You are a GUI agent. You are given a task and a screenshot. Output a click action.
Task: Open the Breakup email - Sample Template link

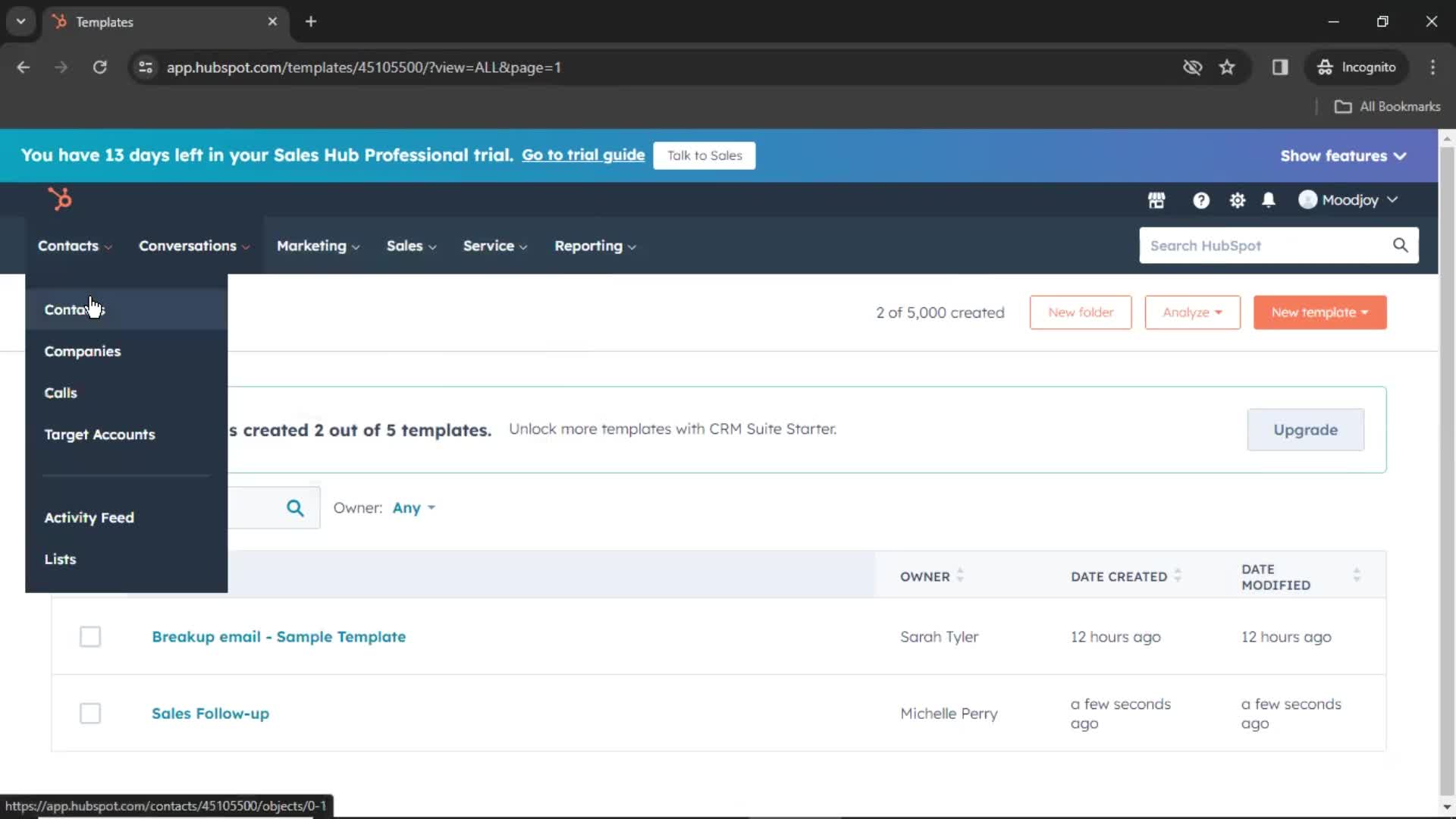point(278,637)
